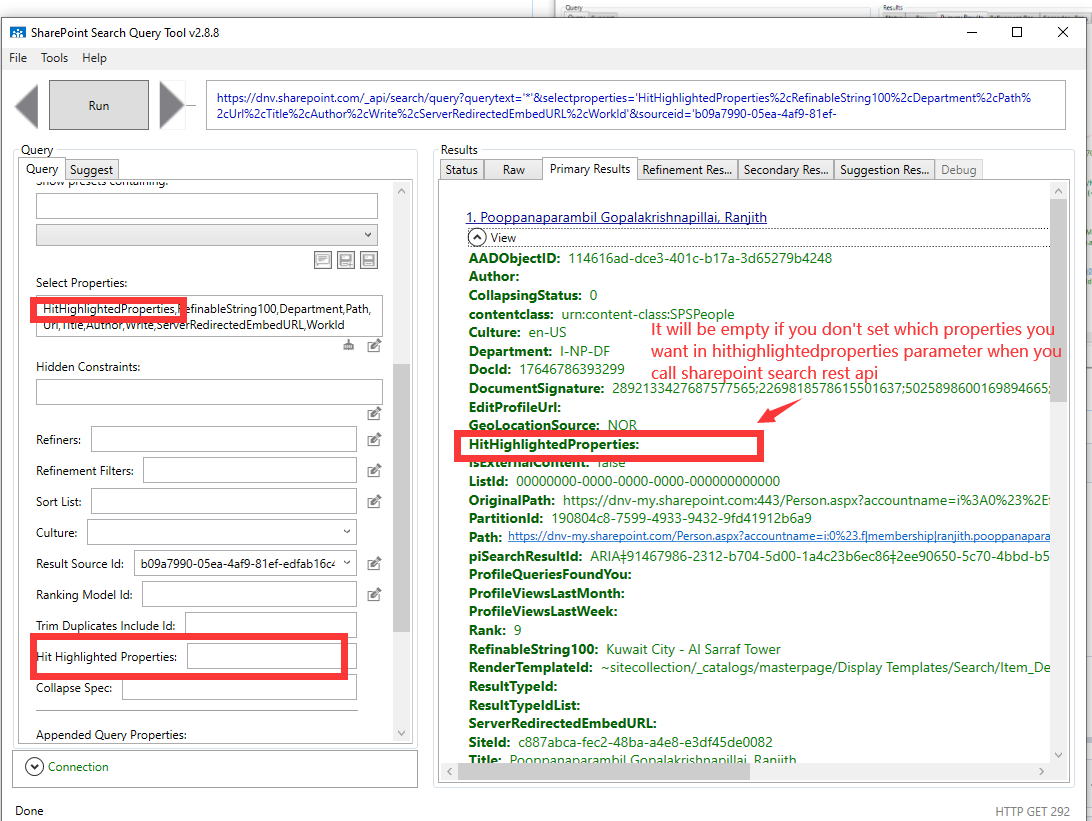Viewport: 1092px width, 821px height.
Task: Click the brush icon under Select Properties
Action: 348,345
